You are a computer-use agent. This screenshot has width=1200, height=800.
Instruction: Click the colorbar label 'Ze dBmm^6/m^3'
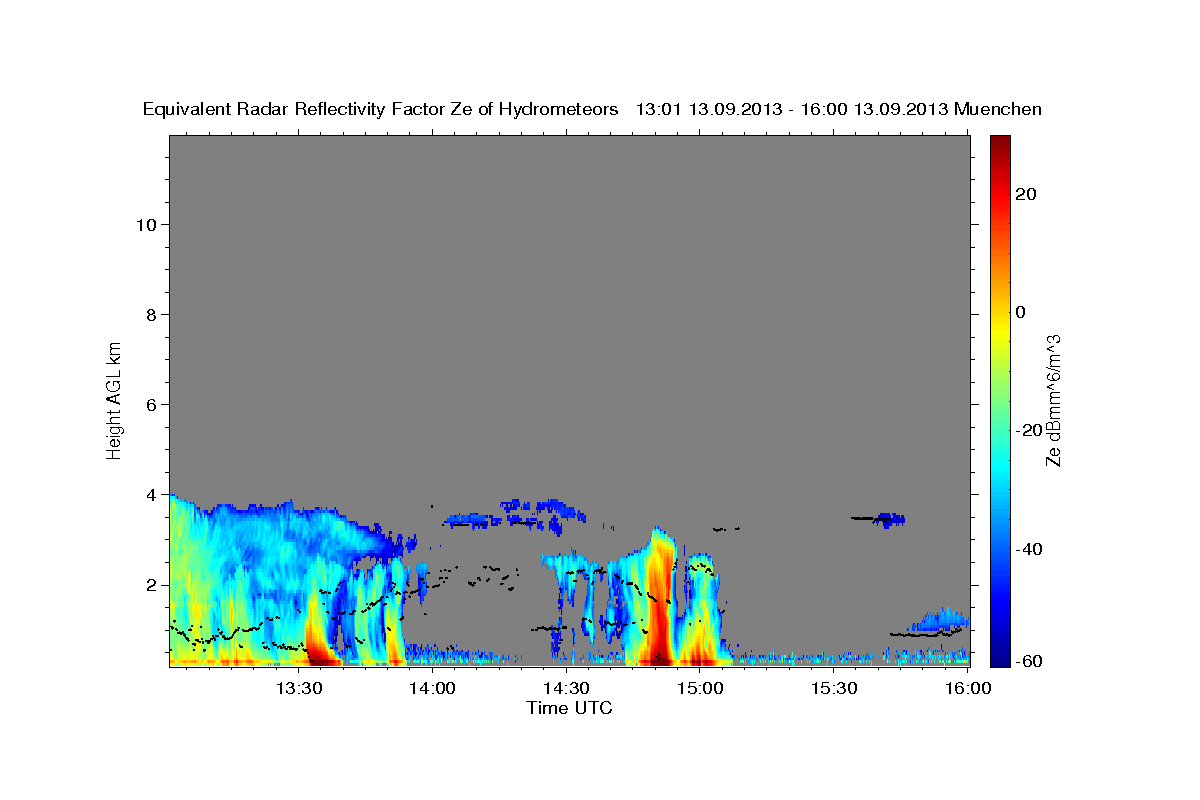click(x=1053, y=399)
